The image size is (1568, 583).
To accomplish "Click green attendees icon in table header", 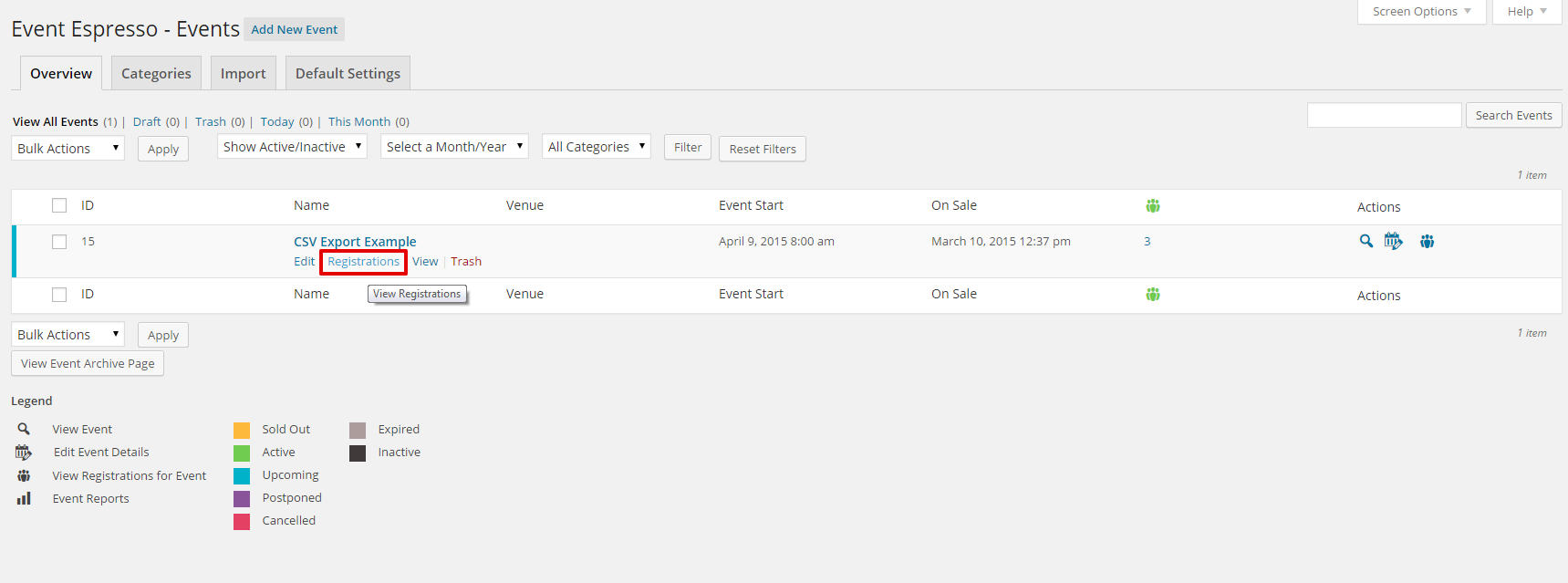I will click(1153, 206).
